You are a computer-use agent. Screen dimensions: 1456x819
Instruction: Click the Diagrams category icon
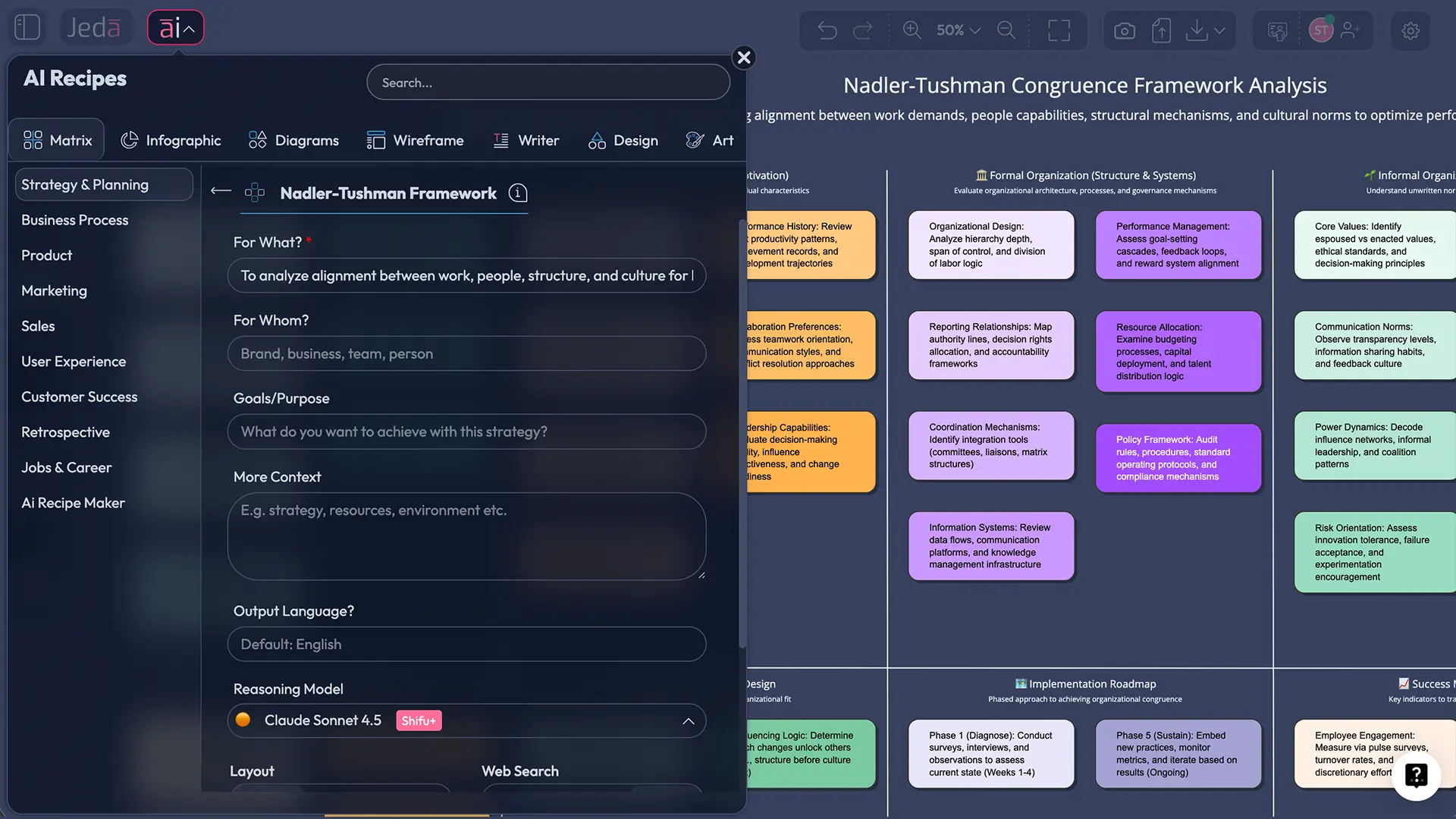coord(256,140)
